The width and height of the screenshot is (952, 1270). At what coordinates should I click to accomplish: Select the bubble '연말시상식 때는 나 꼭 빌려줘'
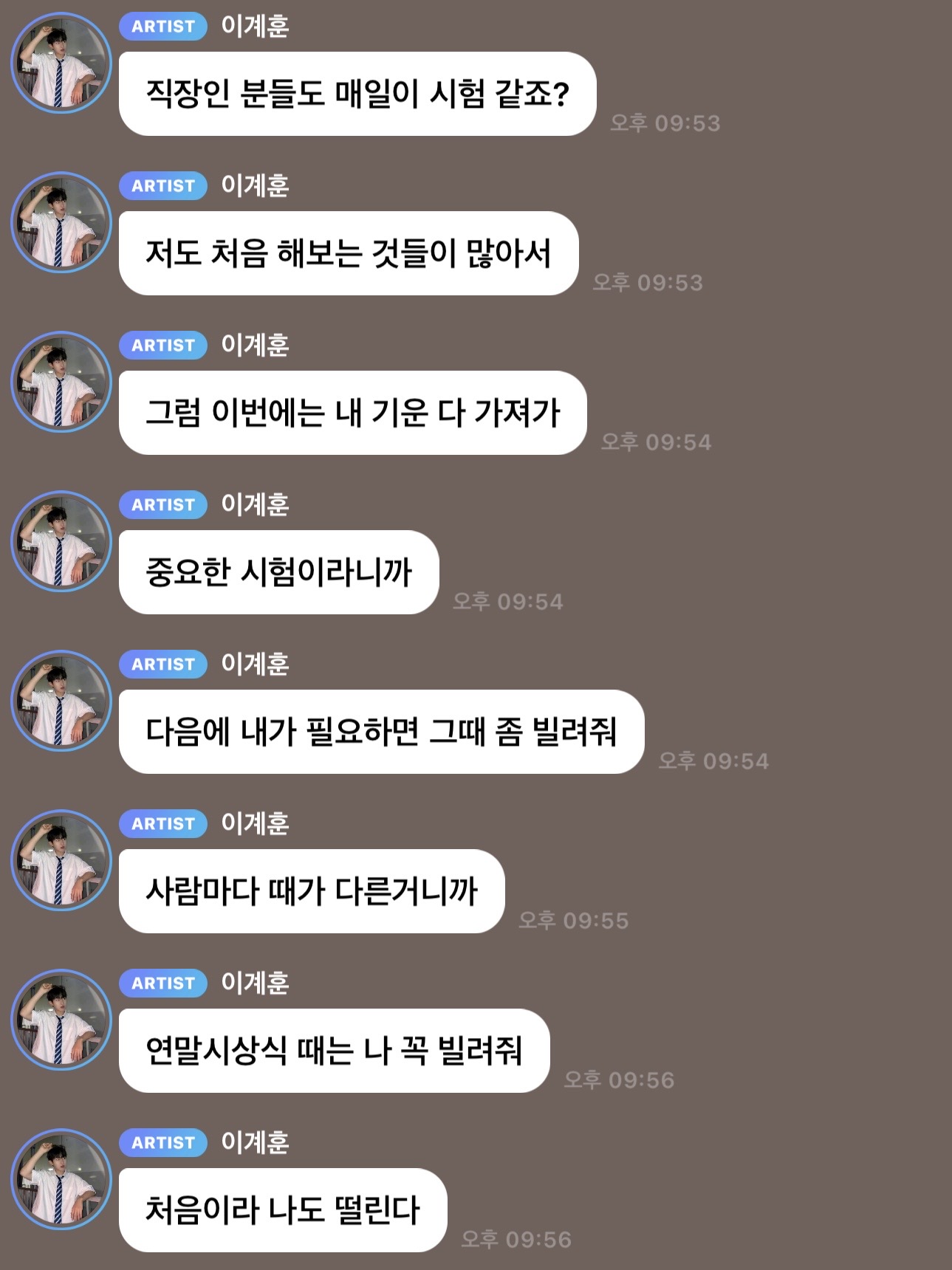point(335,1051)
